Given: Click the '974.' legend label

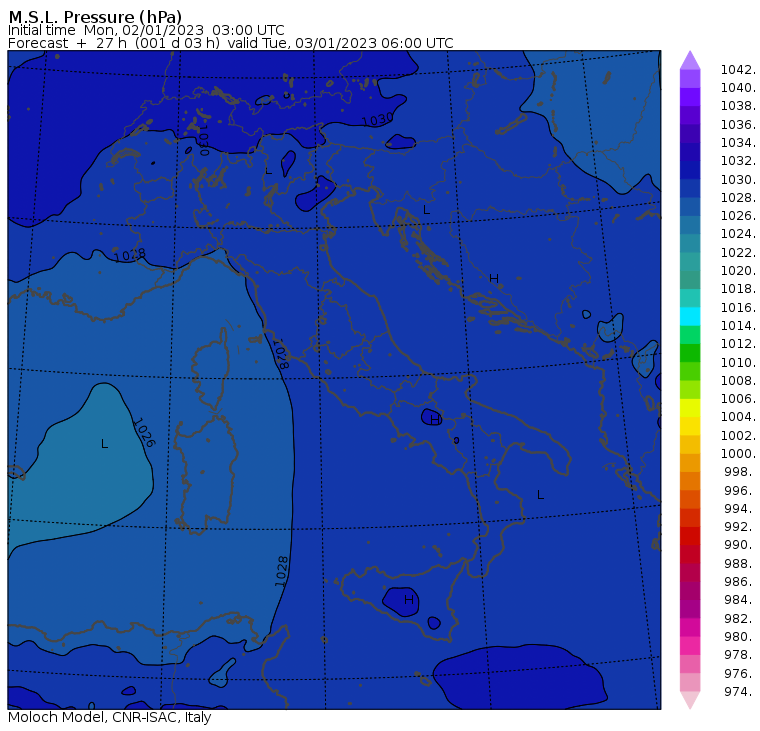Looking at the screenshot, I should (740, 692).
